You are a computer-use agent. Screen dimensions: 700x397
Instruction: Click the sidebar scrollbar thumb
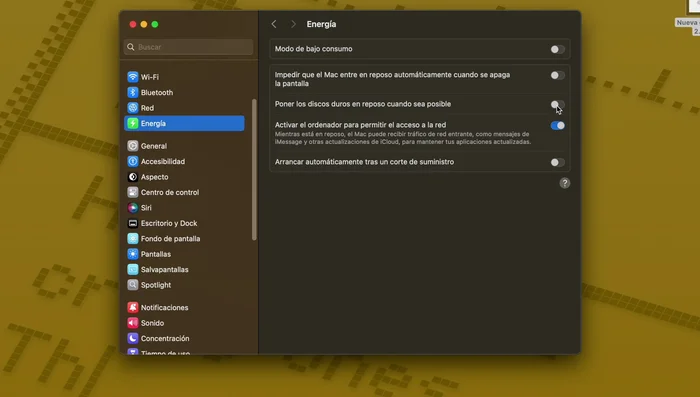click(254, 169)
